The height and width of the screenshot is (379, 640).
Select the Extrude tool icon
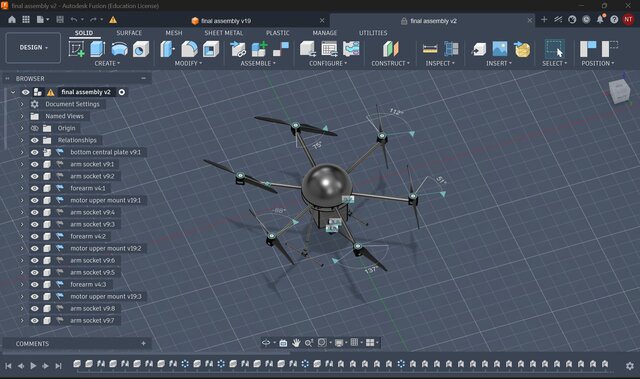pyautogui.click(x=98, y=49)
